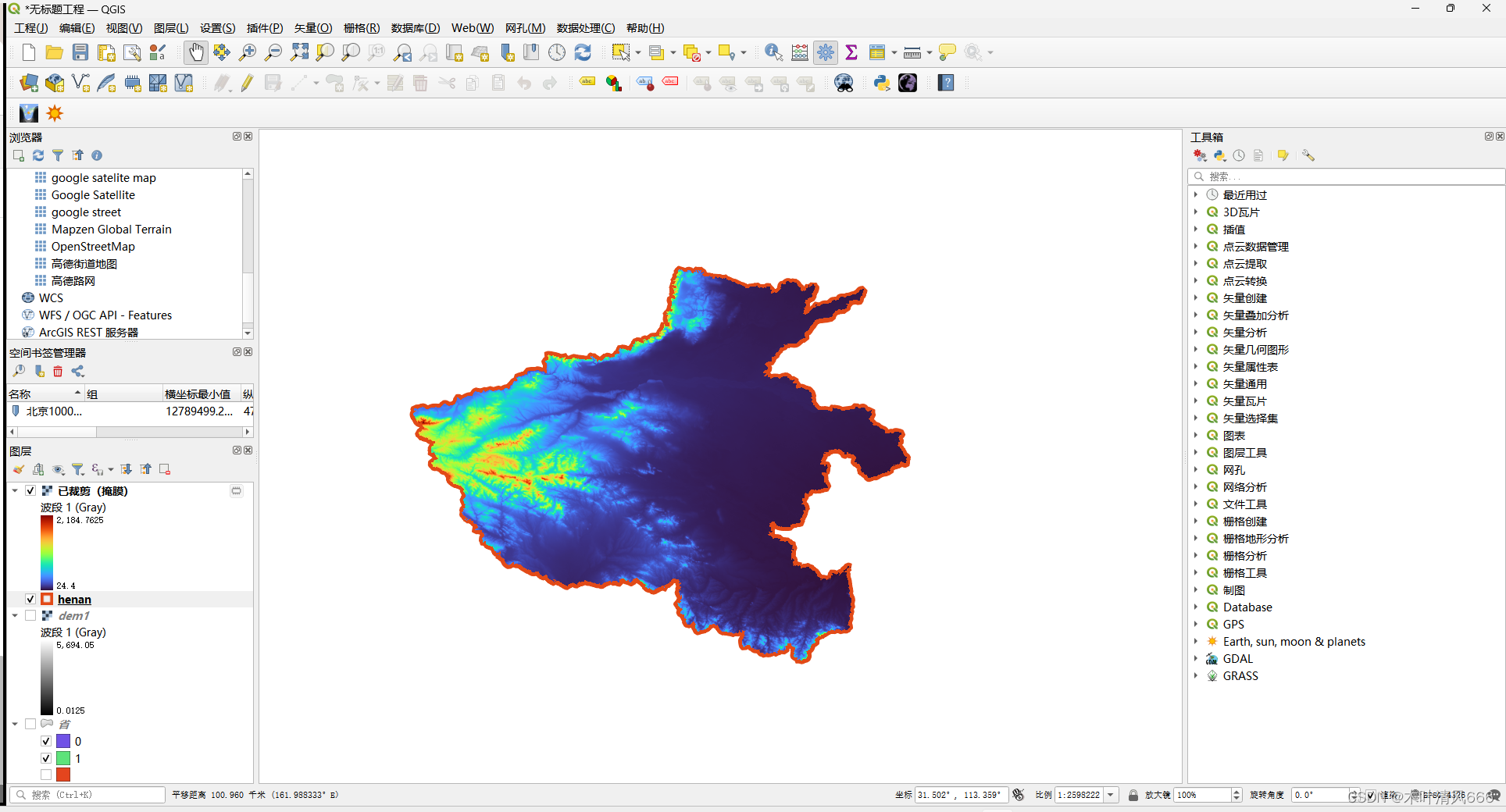
Task: Click the map tips speech bubble icon
Action: 947,52
